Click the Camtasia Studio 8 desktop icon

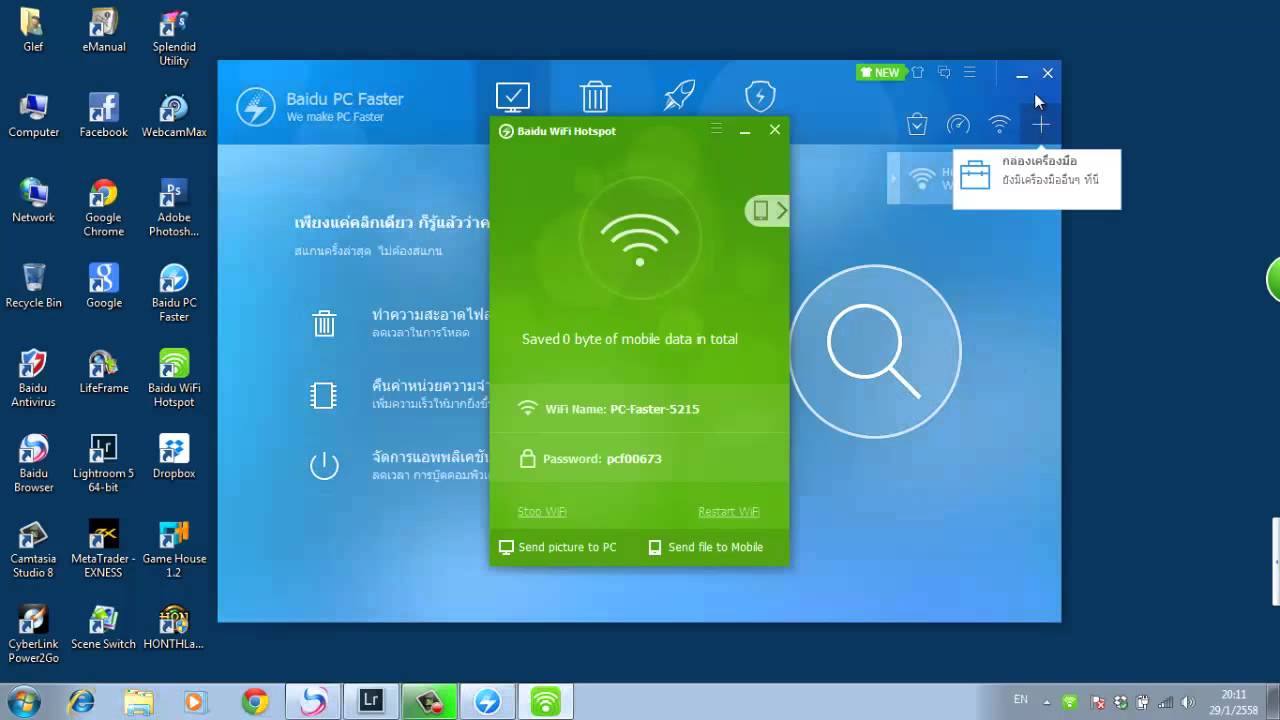tap(33, 549)
